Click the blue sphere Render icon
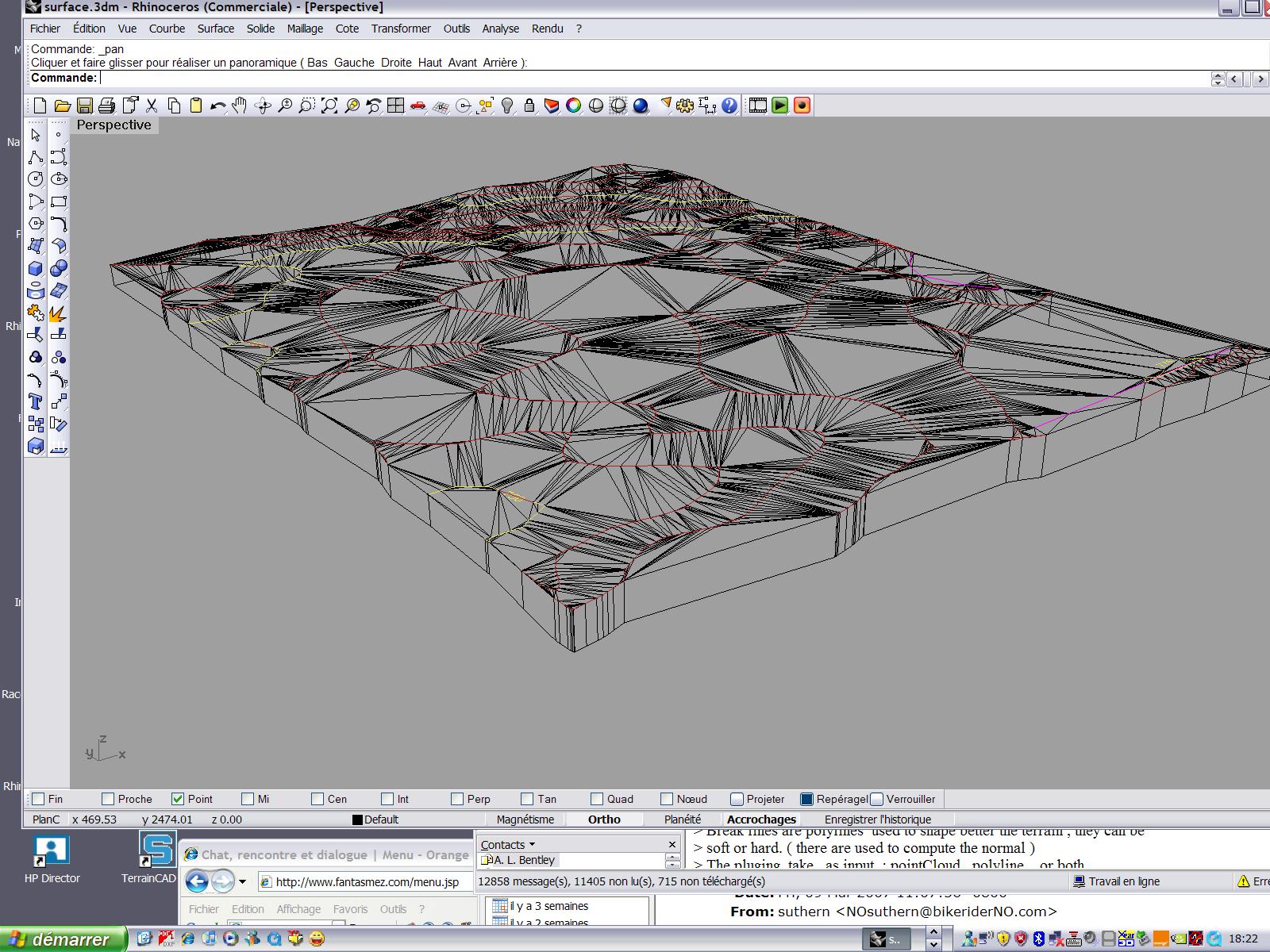 click(641, 106)
